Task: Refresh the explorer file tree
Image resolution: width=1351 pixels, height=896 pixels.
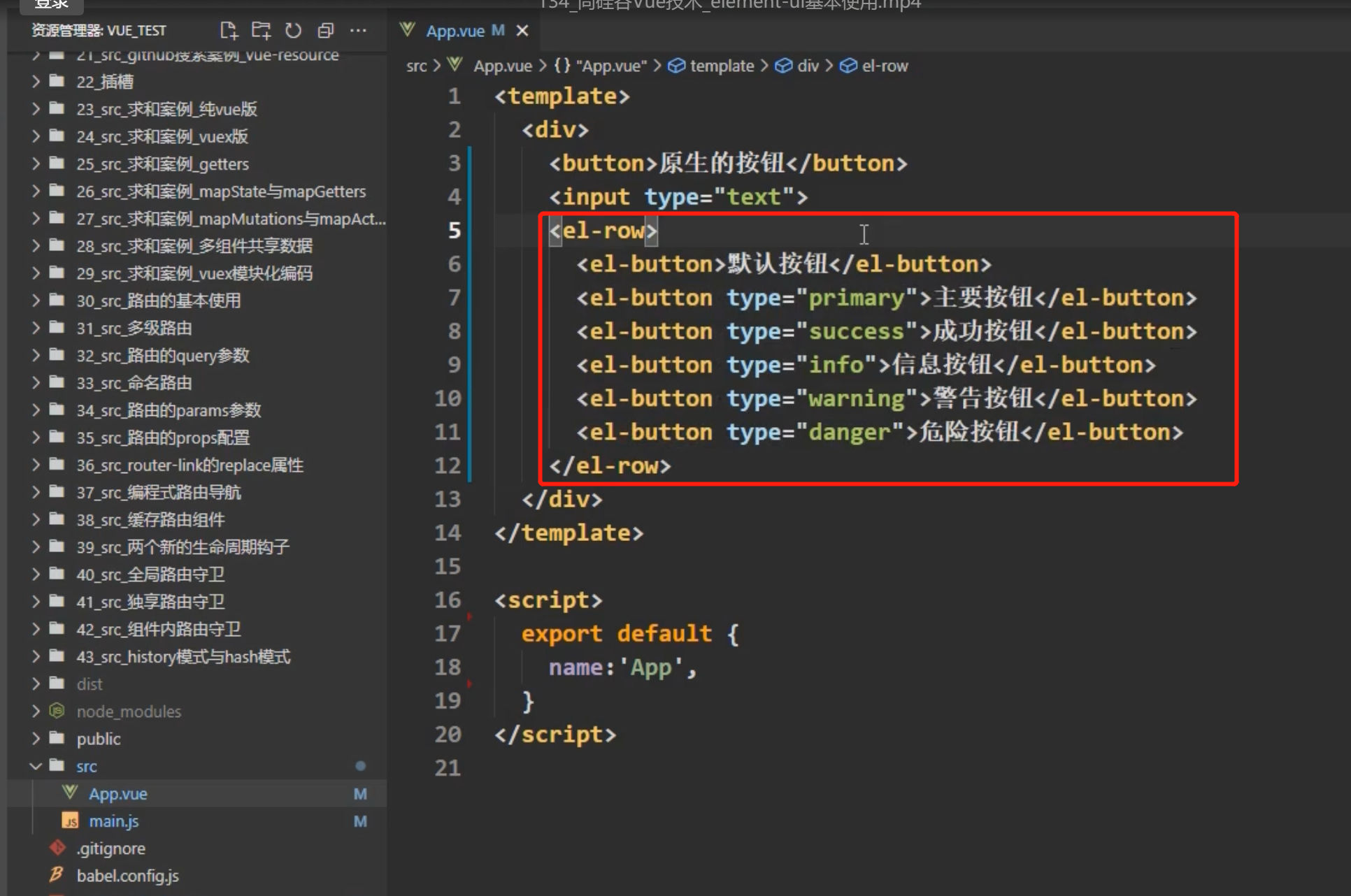Action: click(293, 30)
